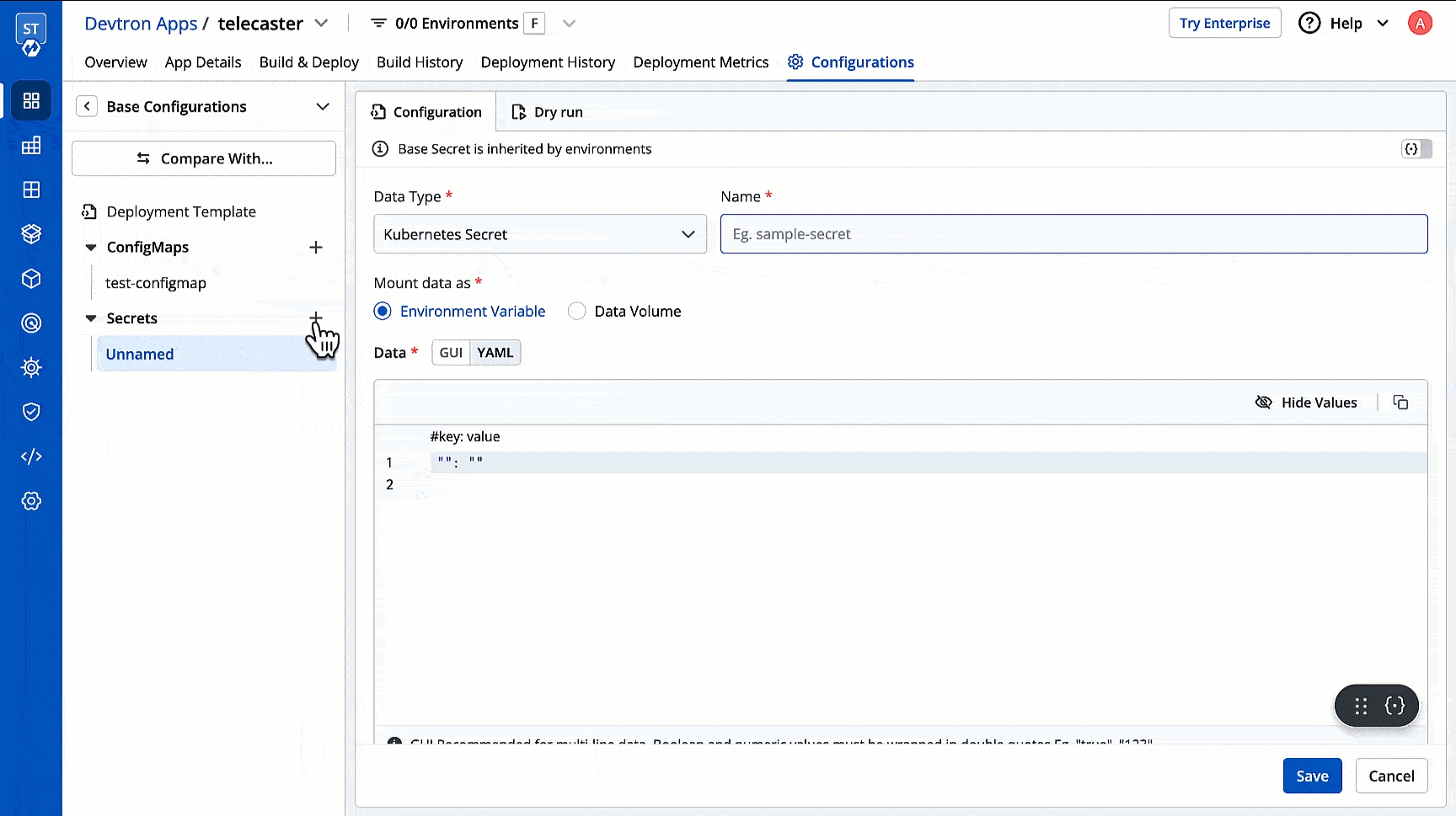Click the floating widget drag handle dots
Screen dimensions: 1456x816
pos(1361,706)
